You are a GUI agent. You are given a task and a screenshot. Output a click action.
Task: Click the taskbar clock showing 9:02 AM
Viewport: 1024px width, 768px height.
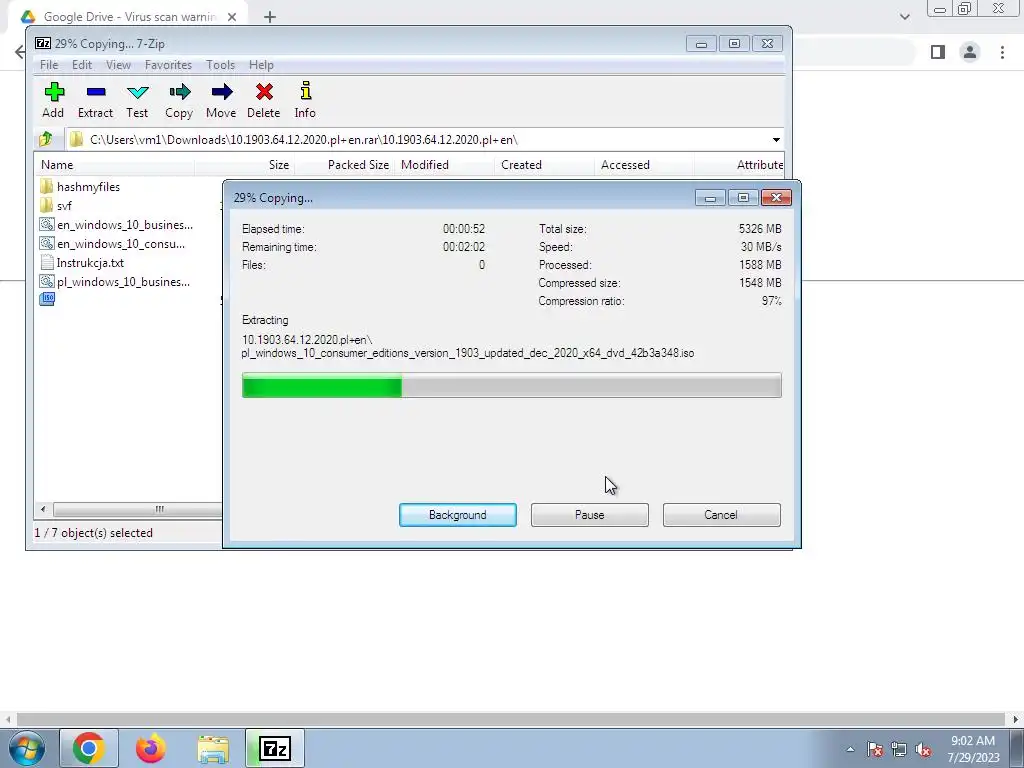tap(973, 749)
